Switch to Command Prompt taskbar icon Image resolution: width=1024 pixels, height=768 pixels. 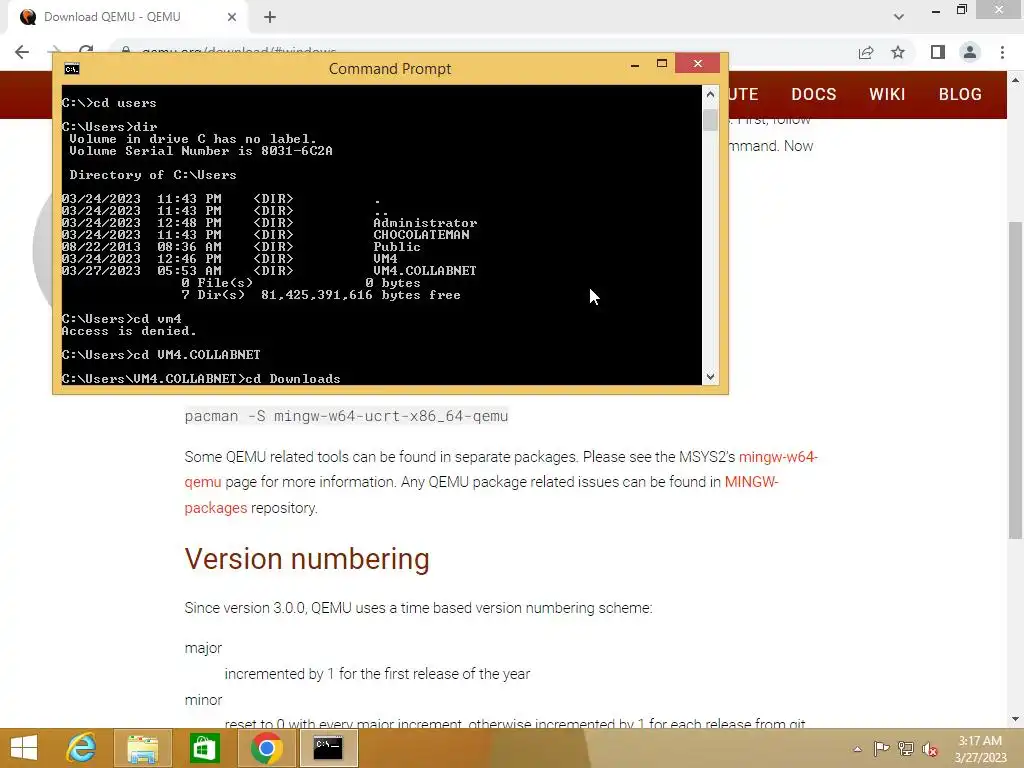pos(328,748)
